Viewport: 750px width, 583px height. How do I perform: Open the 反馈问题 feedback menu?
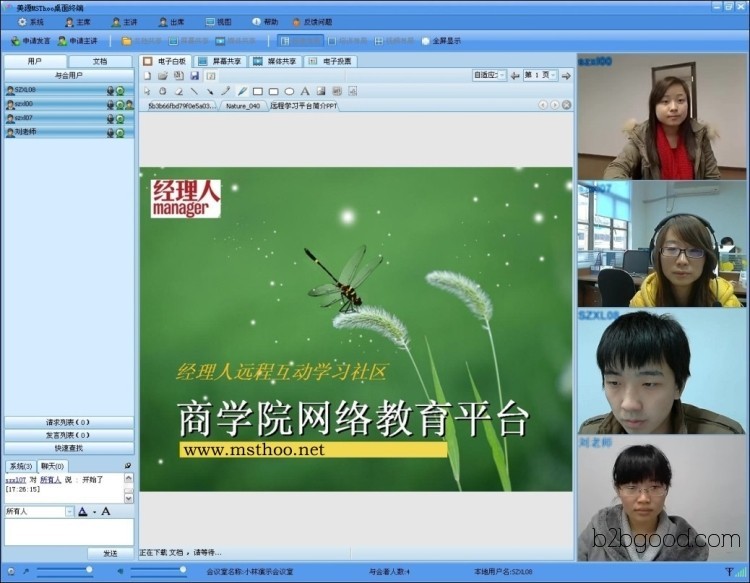(312, 22)
